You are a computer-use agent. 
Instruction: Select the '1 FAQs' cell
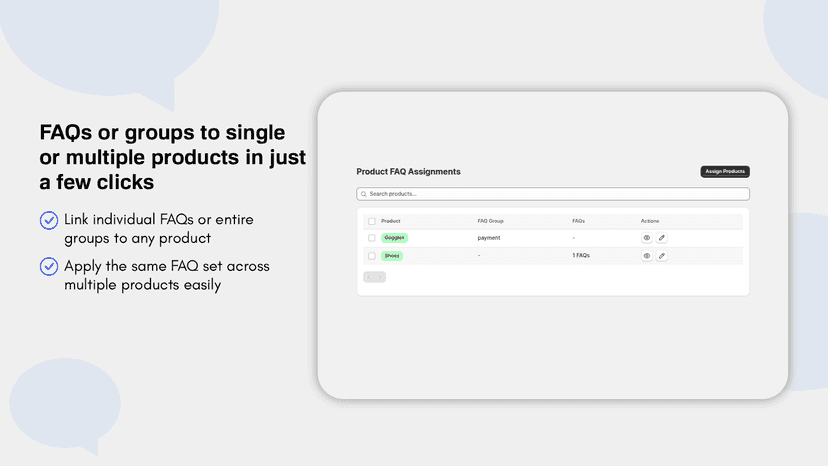click(581, 255)
